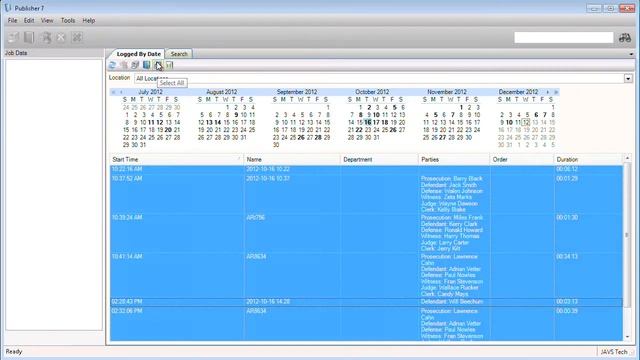Expand the Location dropdown arrow
640x360 pixels.
pyautogui.click(x=628, y=78)
